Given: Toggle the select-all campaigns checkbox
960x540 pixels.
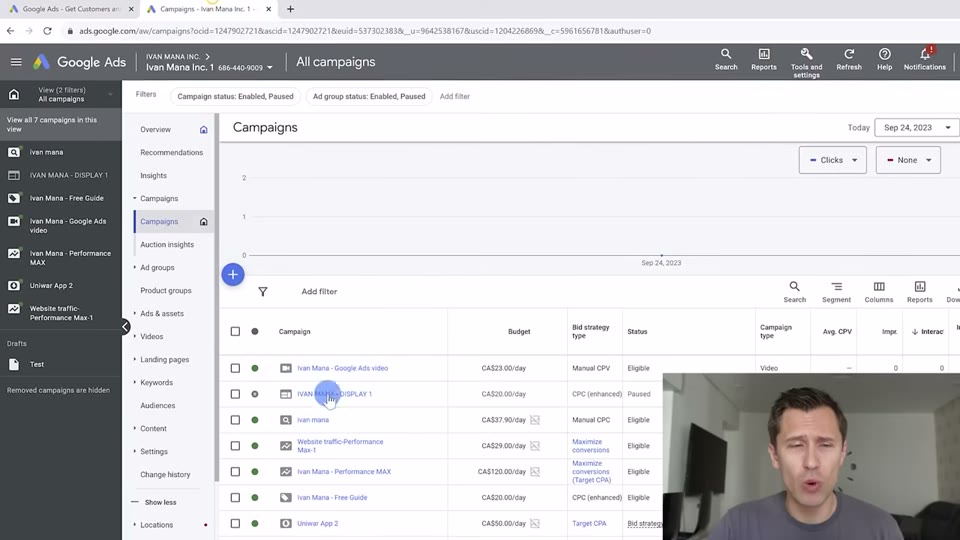Looking at the screenshot, I should (x=235, y=331).
